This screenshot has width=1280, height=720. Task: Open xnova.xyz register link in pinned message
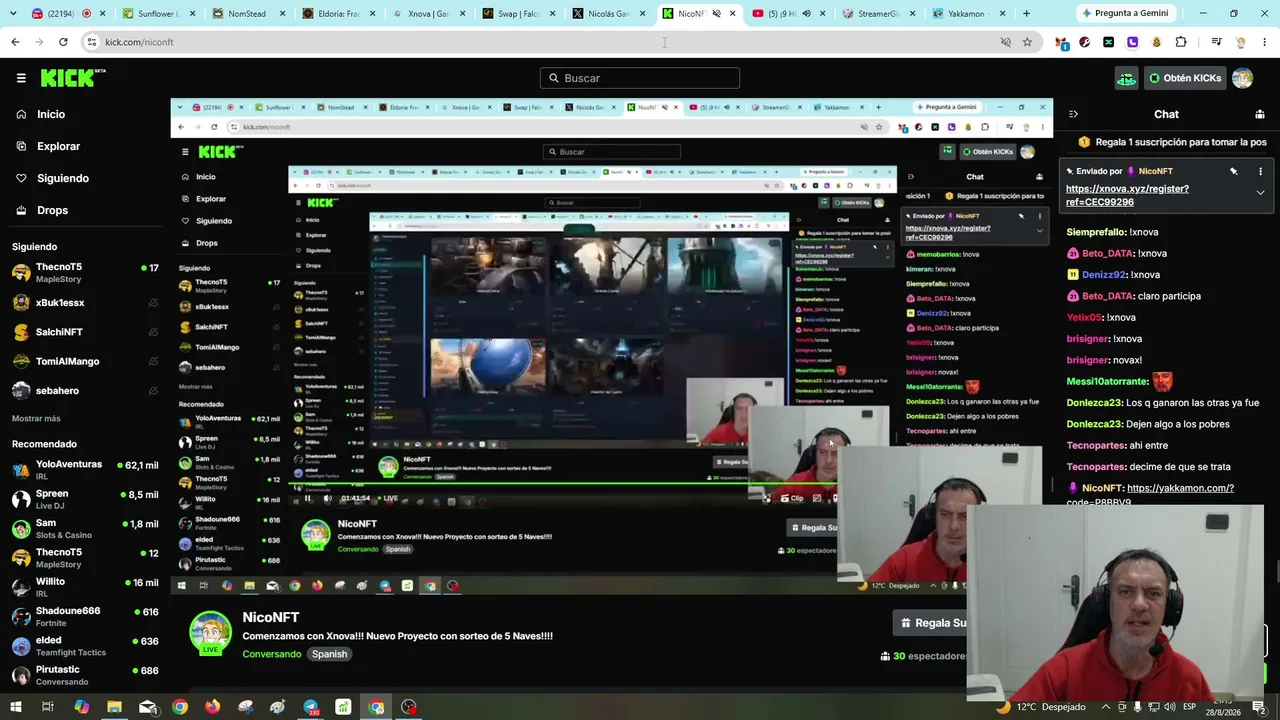1127,195
